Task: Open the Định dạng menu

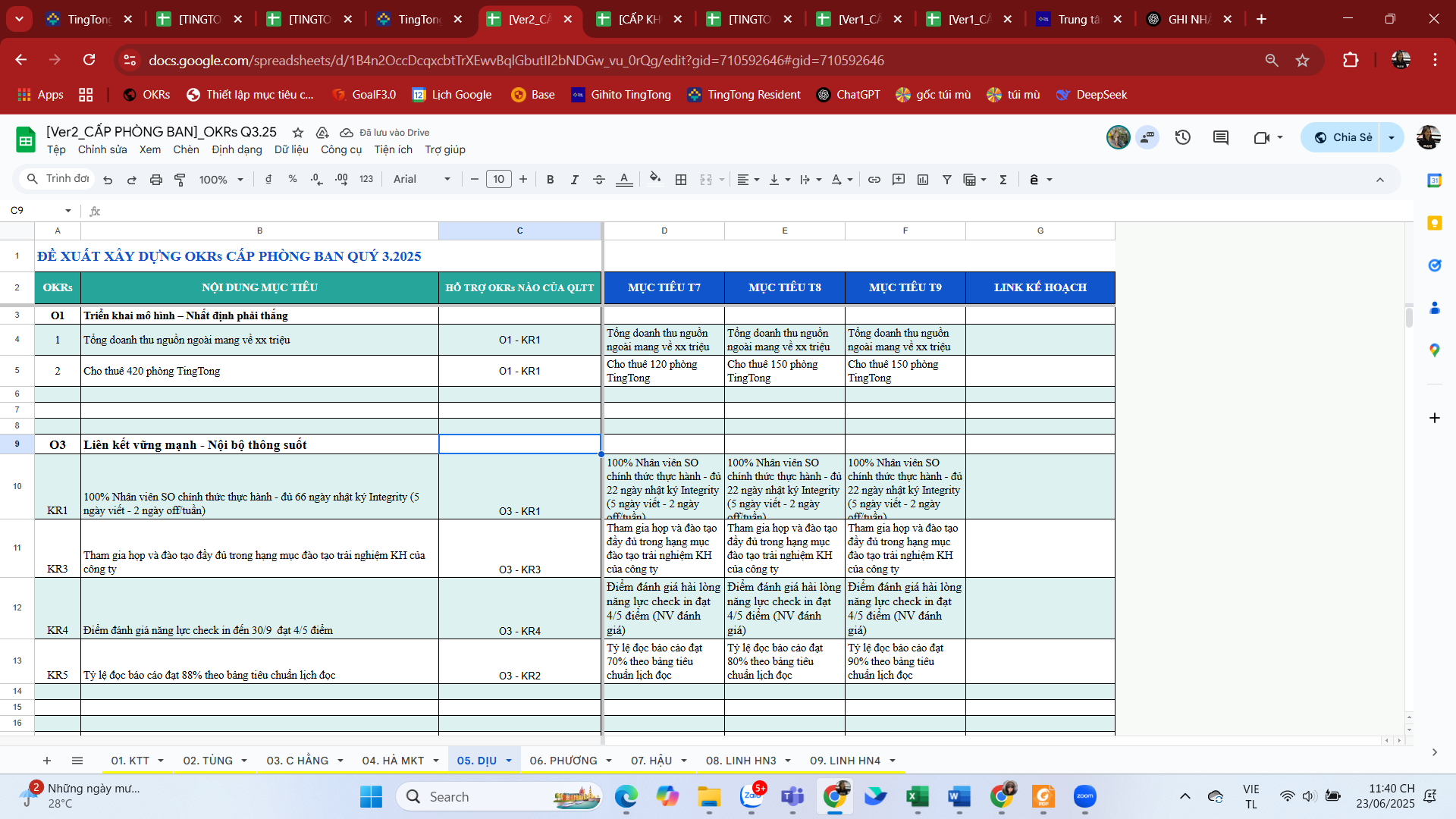Action: 237,149
